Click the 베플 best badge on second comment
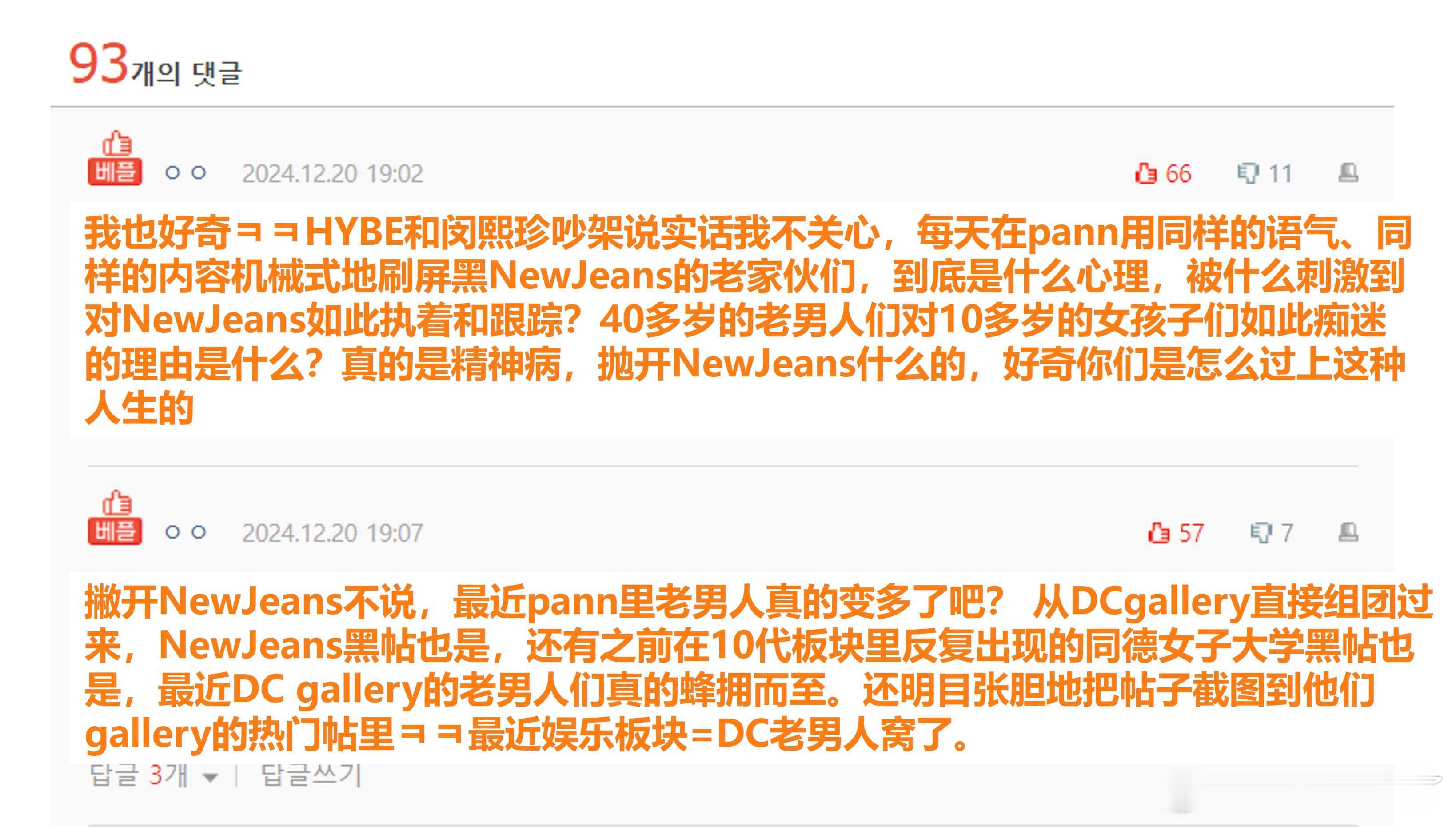Image resolution: width=1456 pixels, height=827 pixels. pos(115,518)
